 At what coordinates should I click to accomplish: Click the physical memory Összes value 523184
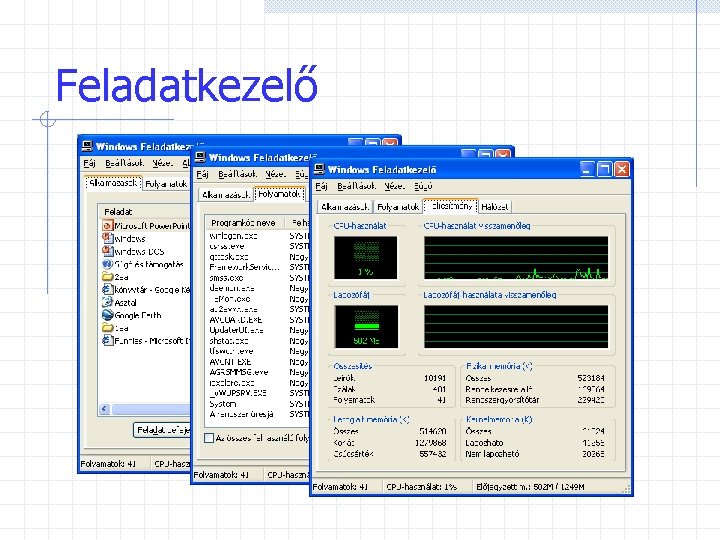click(591, 378)
